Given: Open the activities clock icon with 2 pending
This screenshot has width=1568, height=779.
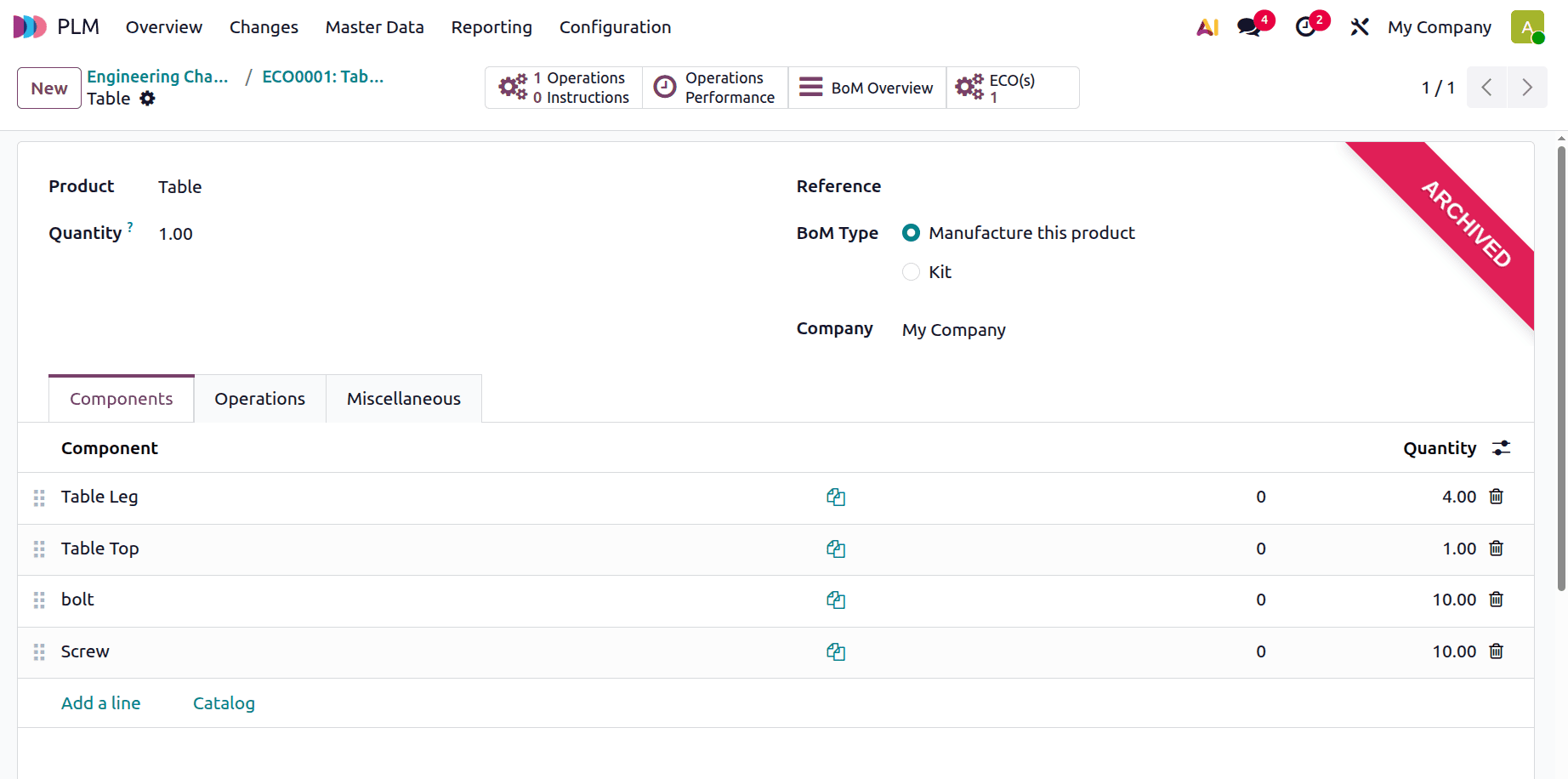Looking at the screenshot, I should point(1306,27).
